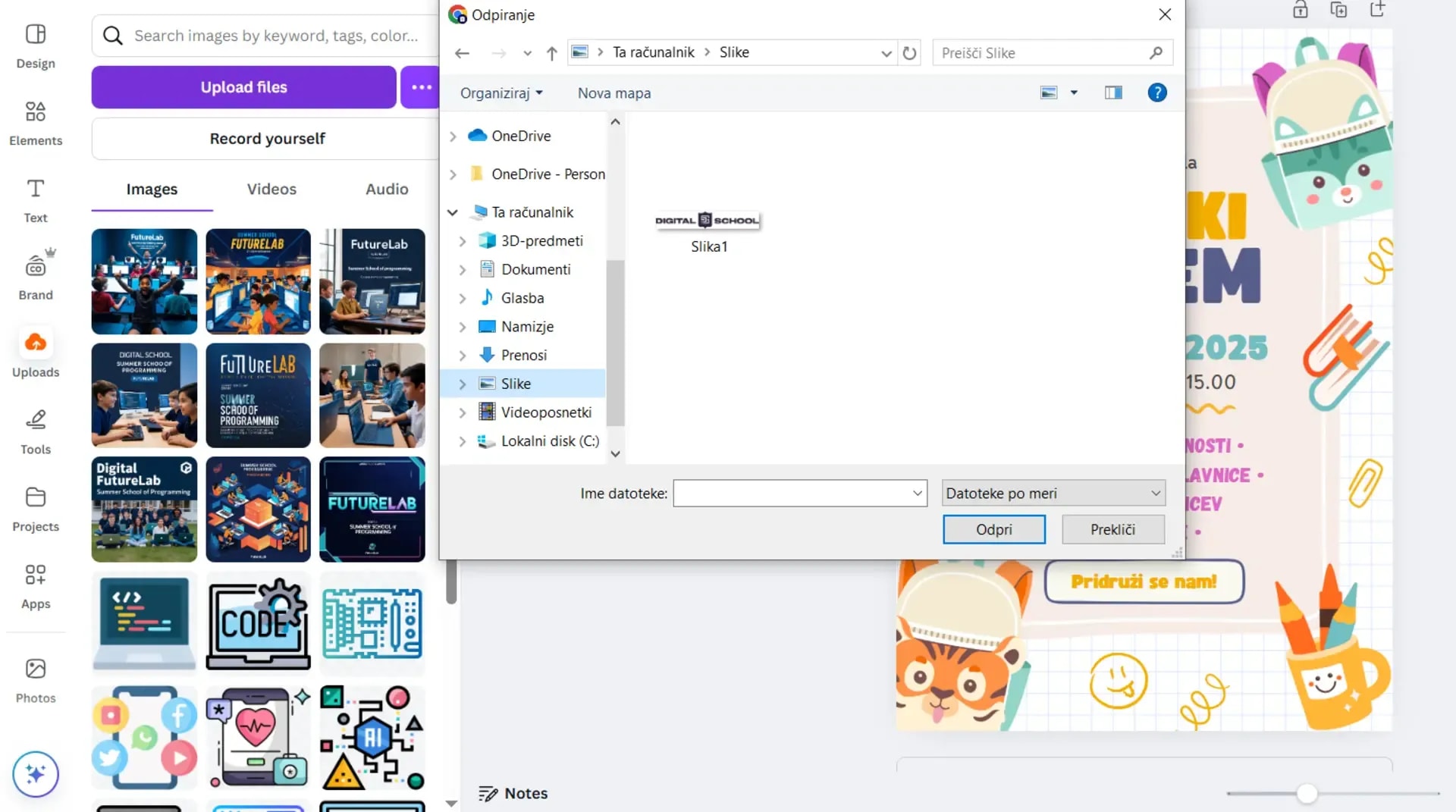Switch to the Audio tab

386,189
